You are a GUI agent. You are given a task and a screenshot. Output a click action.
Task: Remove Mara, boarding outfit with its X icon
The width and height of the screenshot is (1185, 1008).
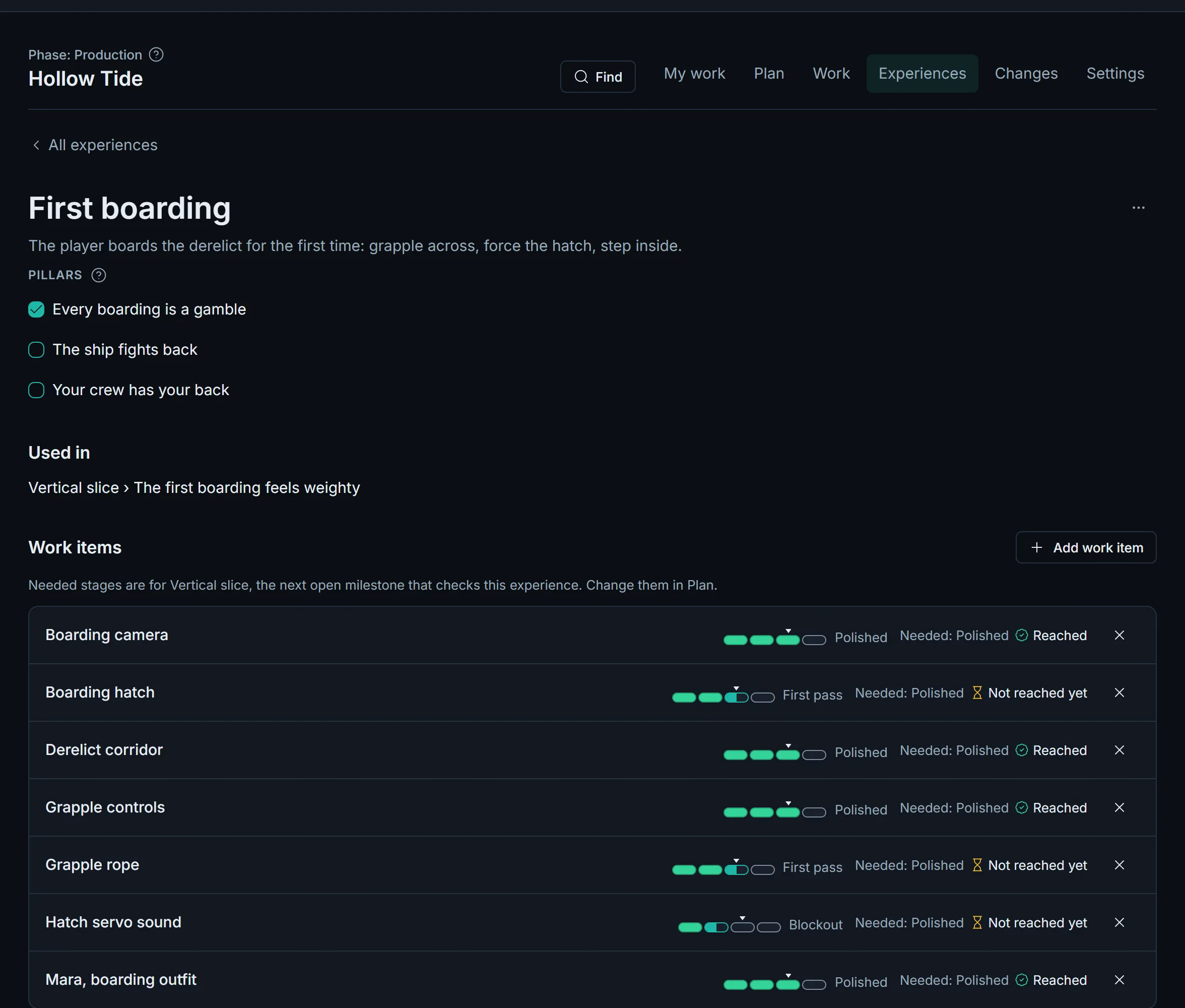pyautogui.click(x=1120, y=980)
